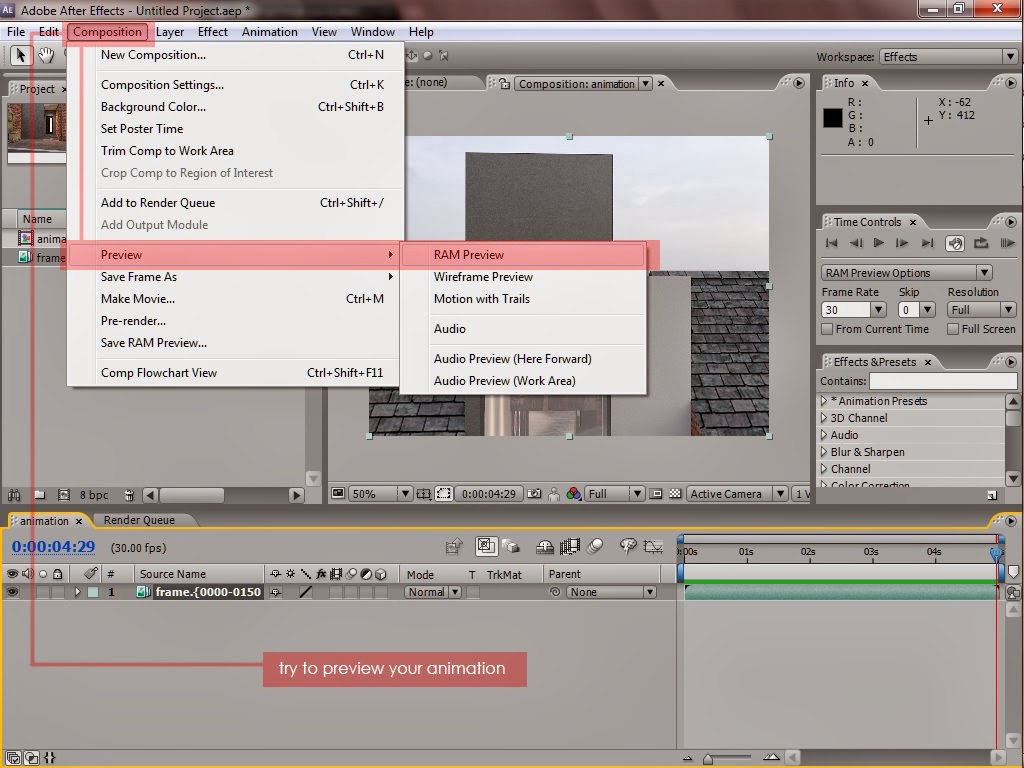1024x768 pixels.
Task: Activate the Region of Interest tool
Action: (442, 494)
